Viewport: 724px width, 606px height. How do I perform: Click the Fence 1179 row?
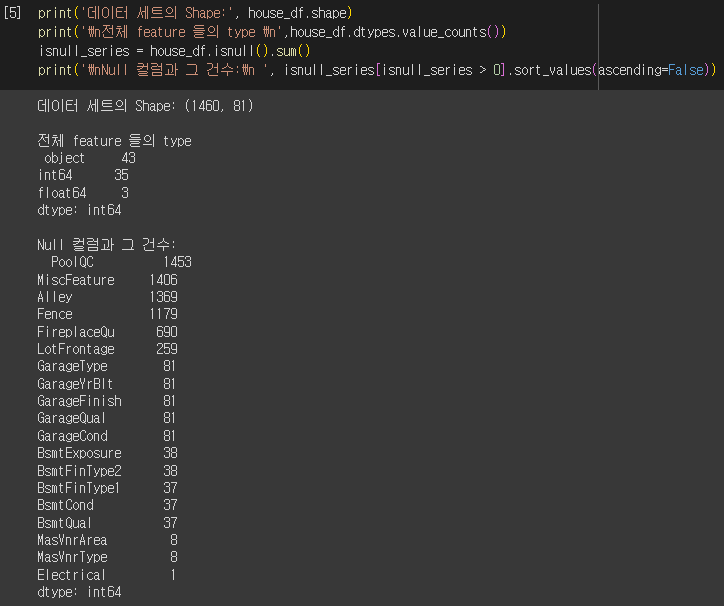[108, 314]
